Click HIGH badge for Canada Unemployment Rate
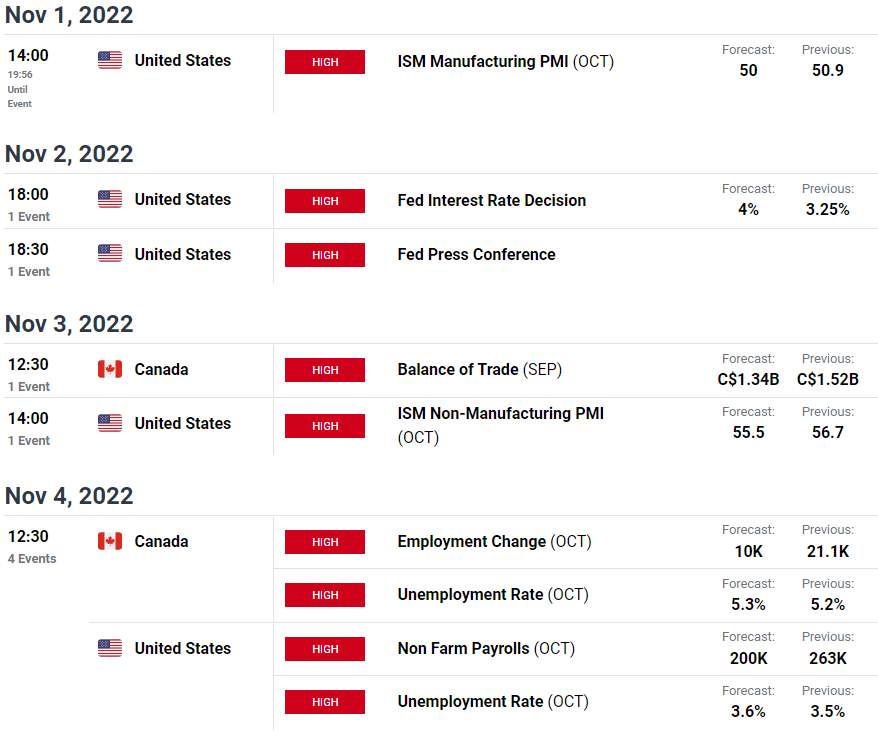Image resolution: width=878 pixels, height=733 pixels. pos(325,595)
